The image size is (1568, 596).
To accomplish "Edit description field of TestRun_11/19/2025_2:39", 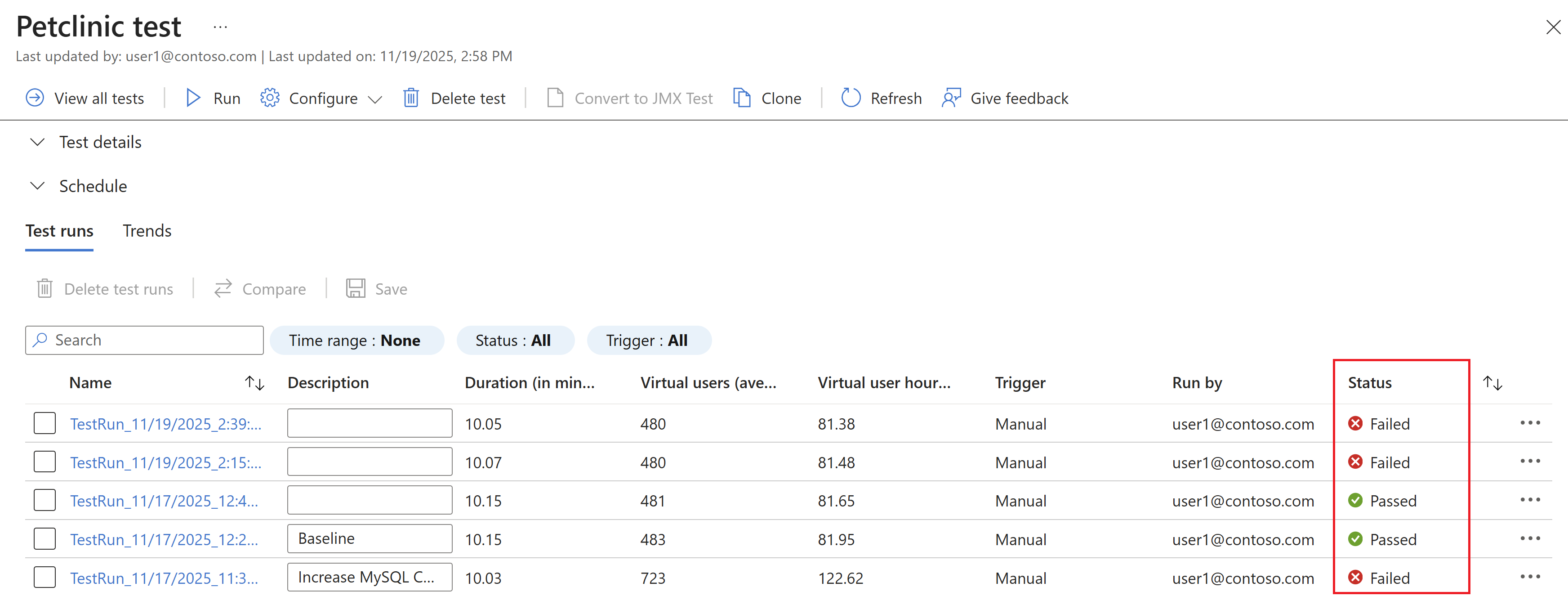I will pos(370,423).
